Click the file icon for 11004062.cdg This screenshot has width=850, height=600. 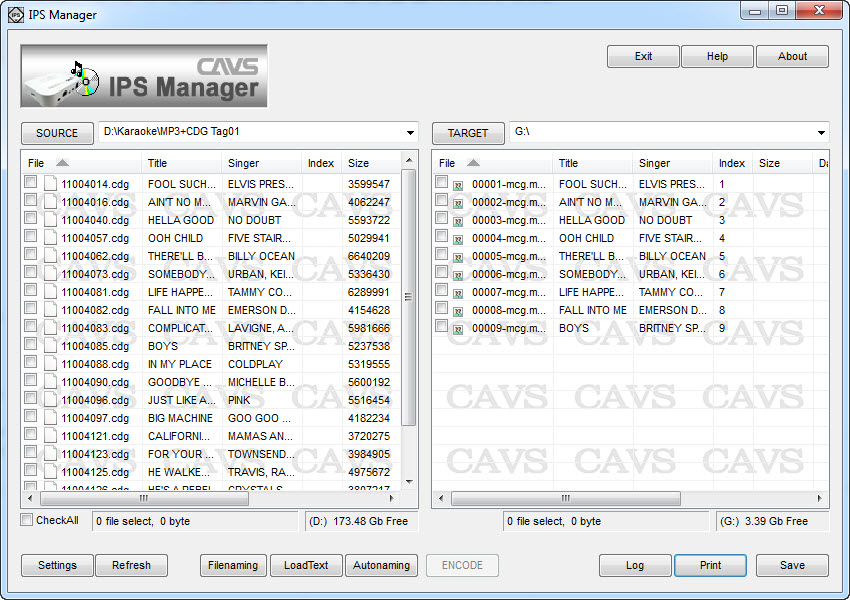pos(50,256)
